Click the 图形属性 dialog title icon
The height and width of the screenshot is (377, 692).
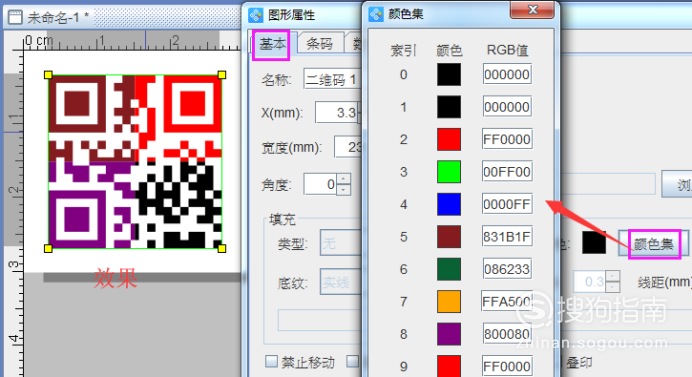pos(256,15)
